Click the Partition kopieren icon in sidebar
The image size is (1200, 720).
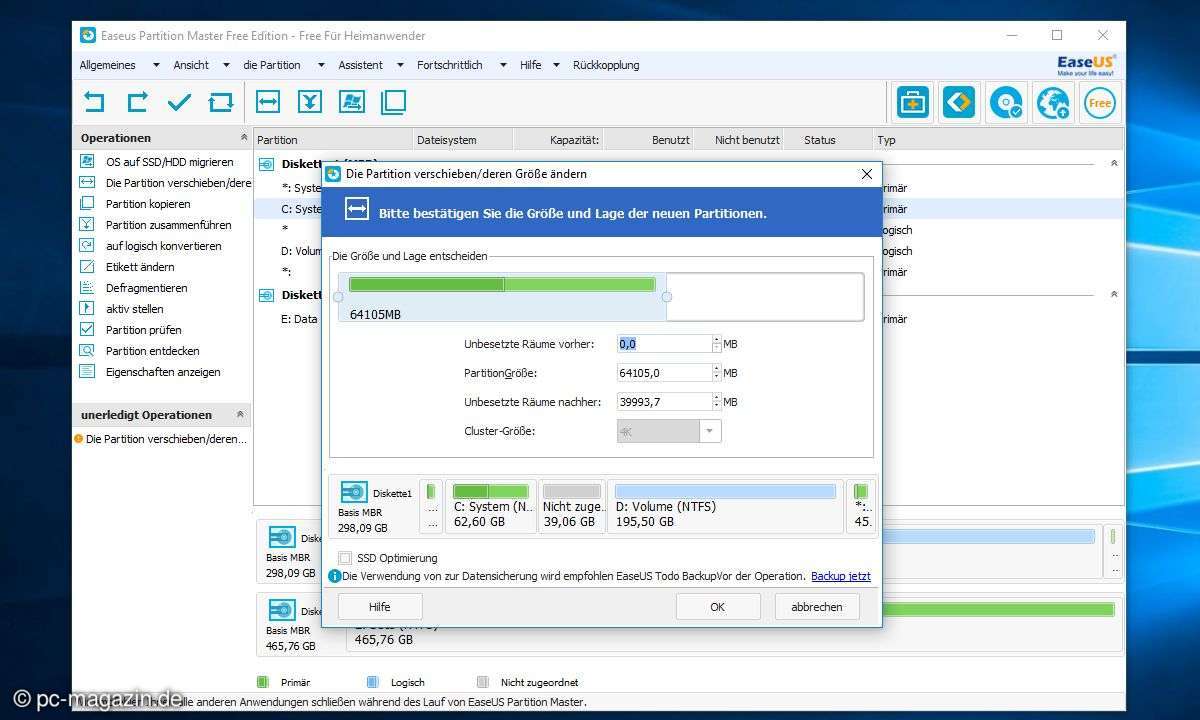[x=87, y=204]
